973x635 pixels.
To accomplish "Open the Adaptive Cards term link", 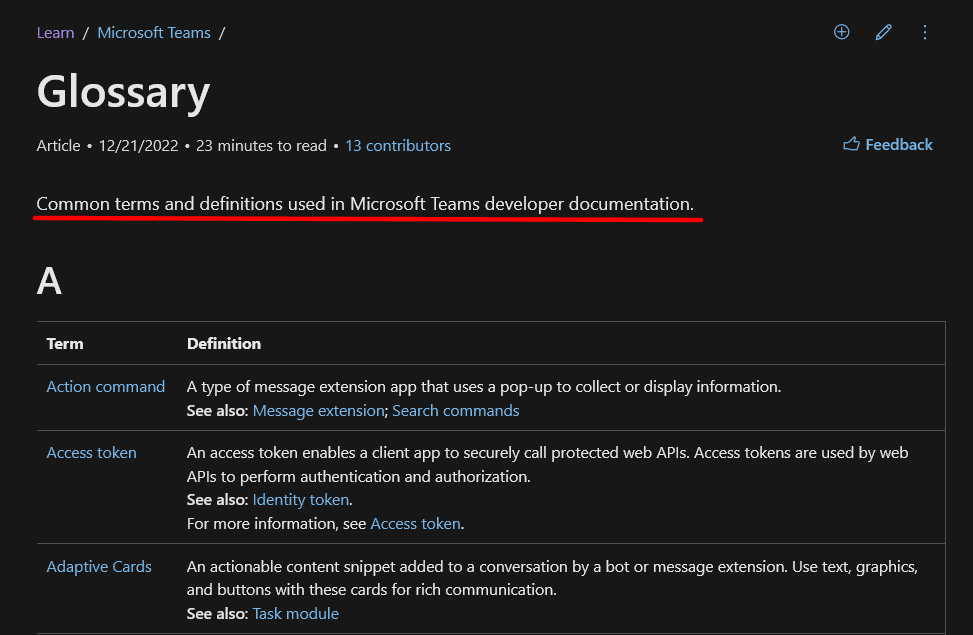I will pyautogui.click(x=99, y=567).
